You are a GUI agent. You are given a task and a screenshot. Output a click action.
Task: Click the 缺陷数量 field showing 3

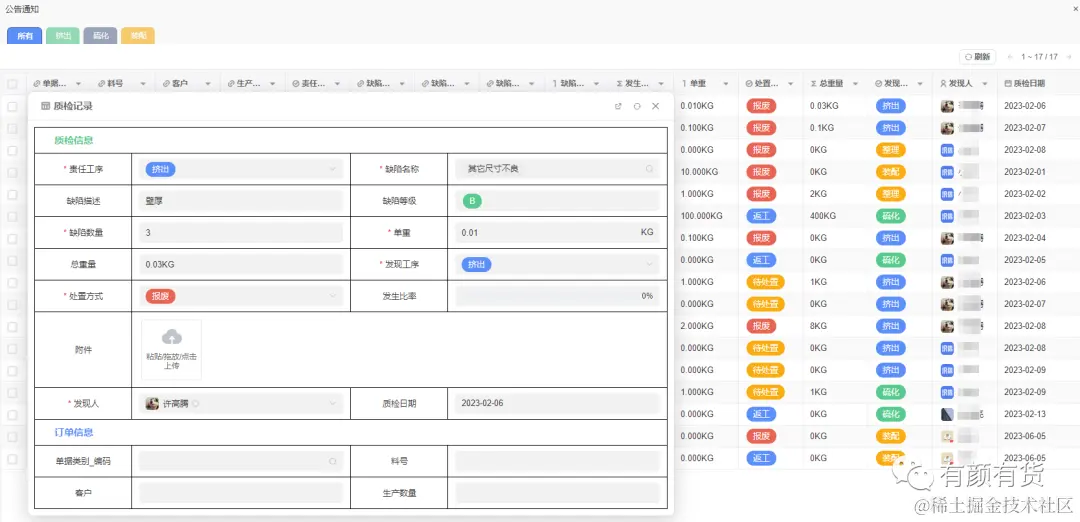point(240,233)
